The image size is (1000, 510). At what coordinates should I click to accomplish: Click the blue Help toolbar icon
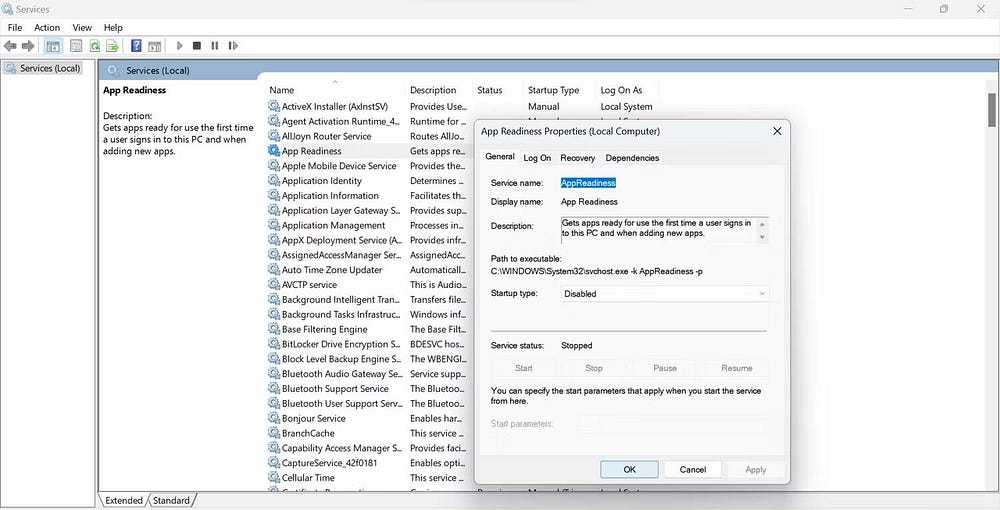point(136,46)
